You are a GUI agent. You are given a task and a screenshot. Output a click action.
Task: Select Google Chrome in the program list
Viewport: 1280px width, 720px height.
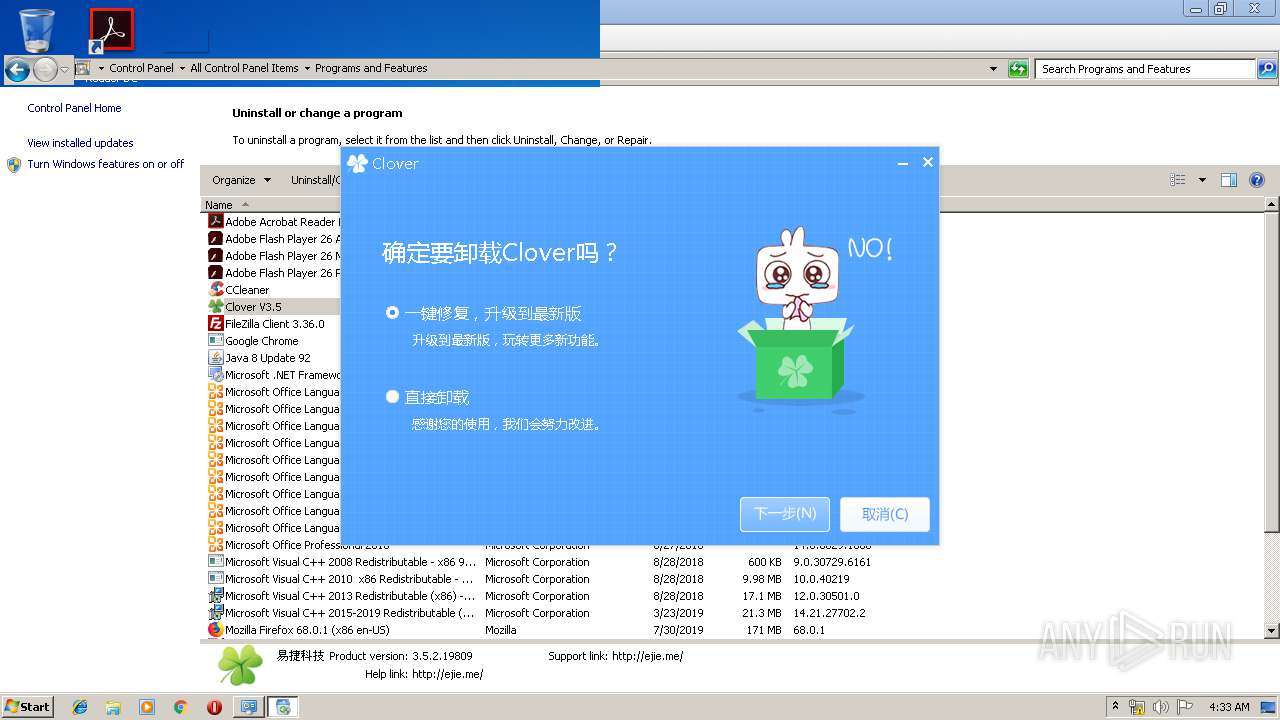click(x=272, y=341)
